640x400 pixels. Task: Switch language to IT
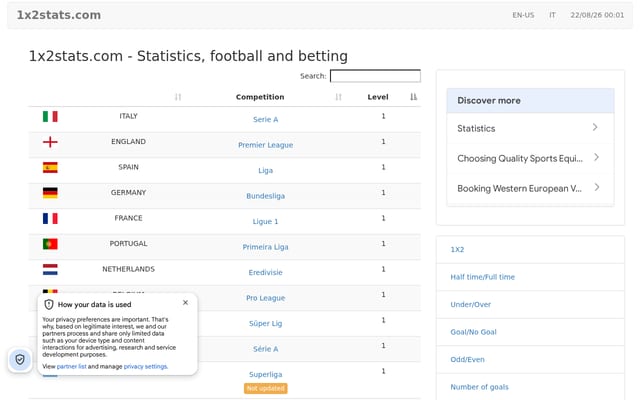tap(552, 15)
